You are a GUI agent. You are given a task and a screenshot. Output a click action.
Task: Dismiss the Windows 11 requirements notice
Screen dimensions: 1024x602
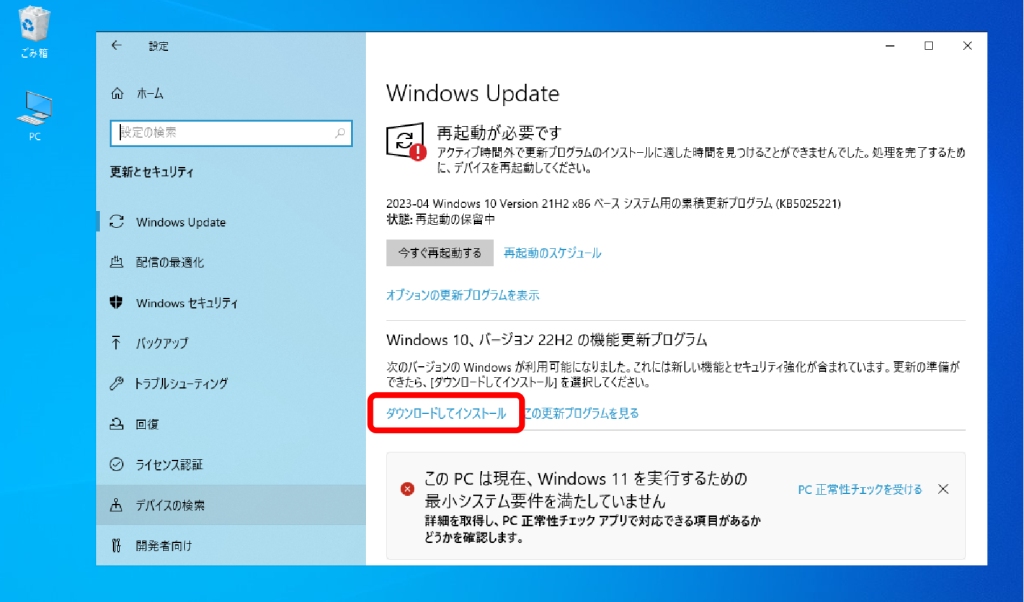(x=943, y=490)
